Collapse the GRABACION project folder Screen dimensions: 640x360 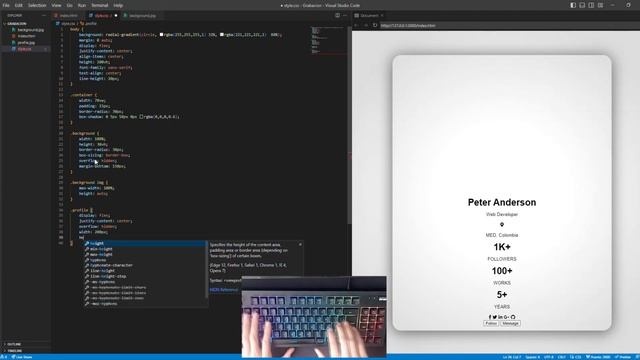tap(16, 24)
